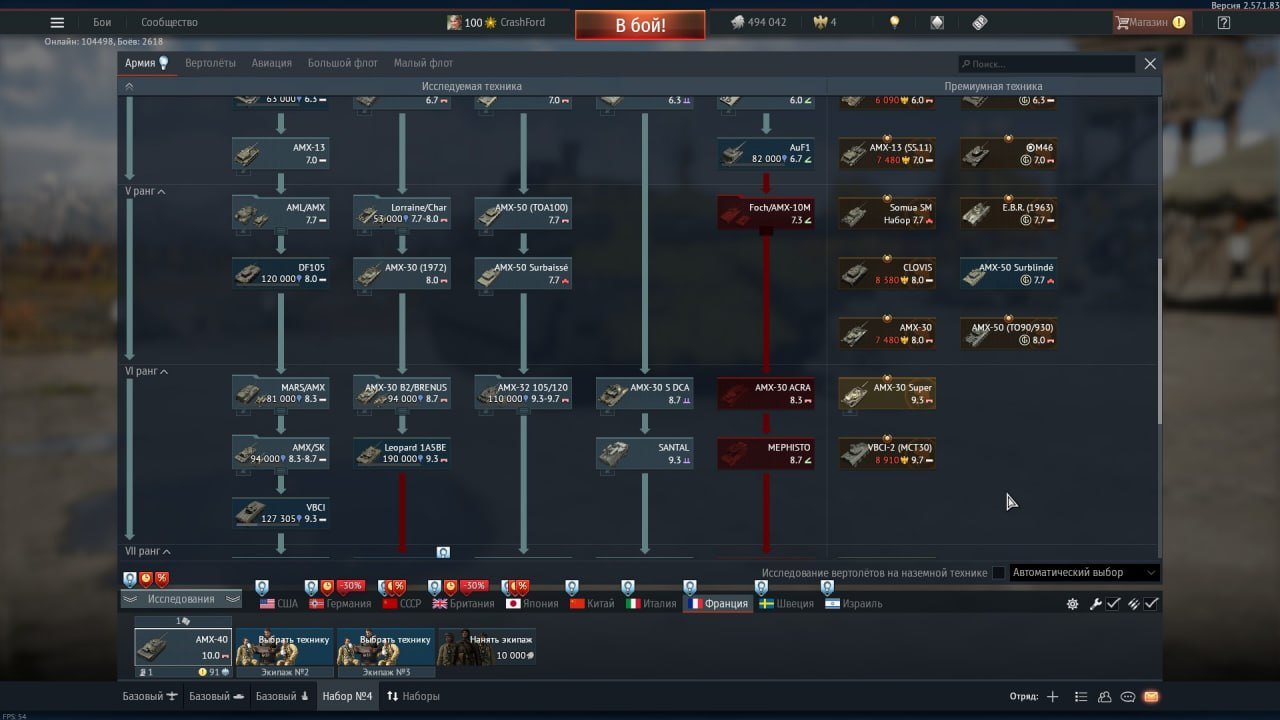Choose vehicle for Экипаж №3
The image size is (1280, 720).
pyautogui.click(x=386, y=647)
